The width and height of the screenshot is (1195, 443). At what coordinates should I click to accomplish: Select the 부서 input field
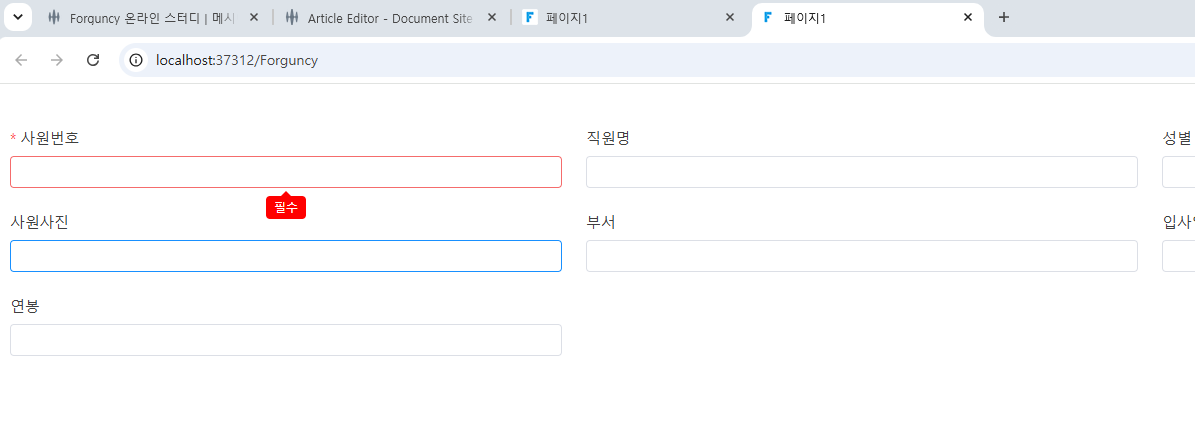coord(862,255)
